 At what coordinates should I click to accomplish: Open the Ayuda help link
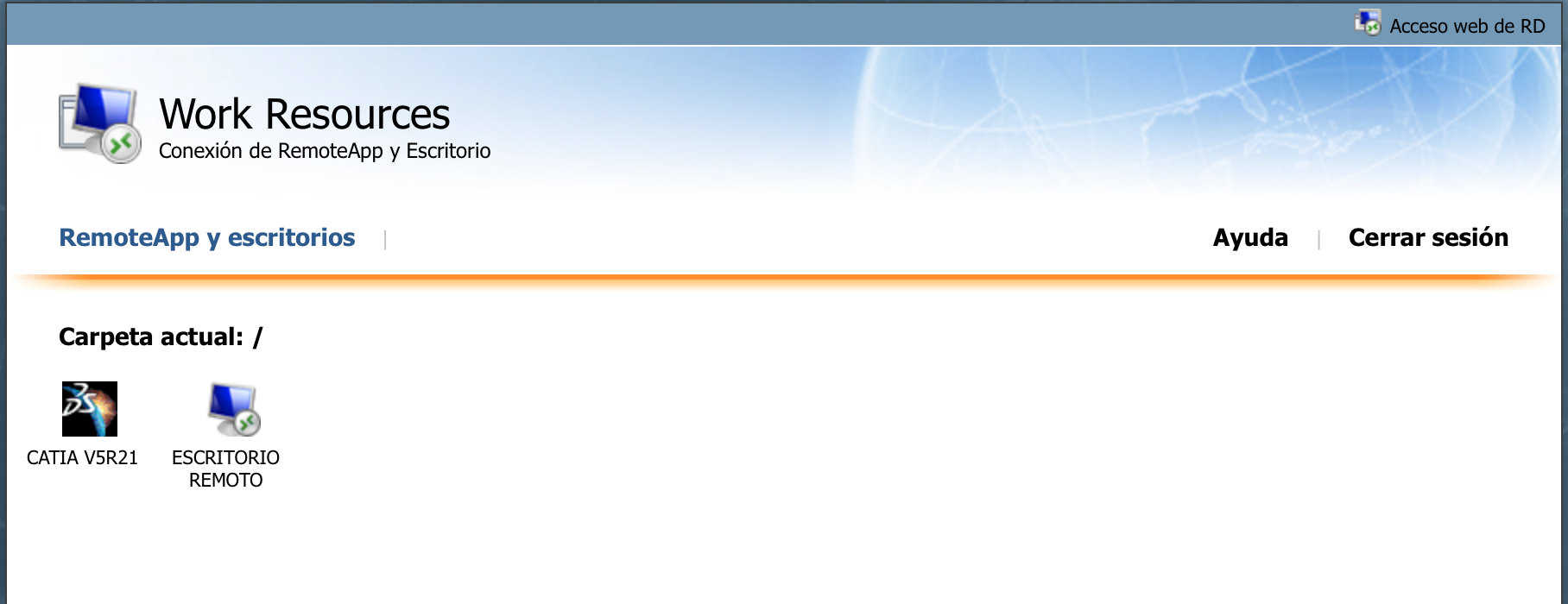pos(1250,237)
